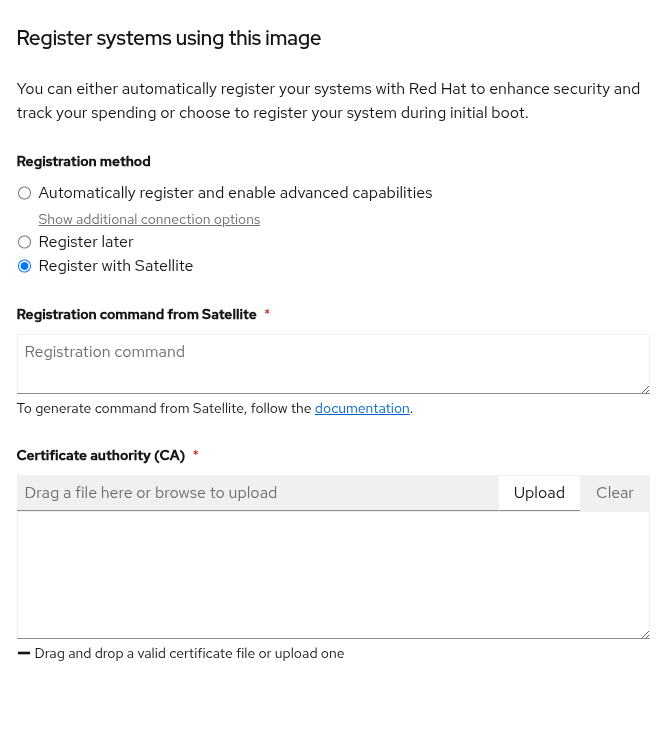Expand Show additional connection options
Screen dimensions: 664x752
149,220
